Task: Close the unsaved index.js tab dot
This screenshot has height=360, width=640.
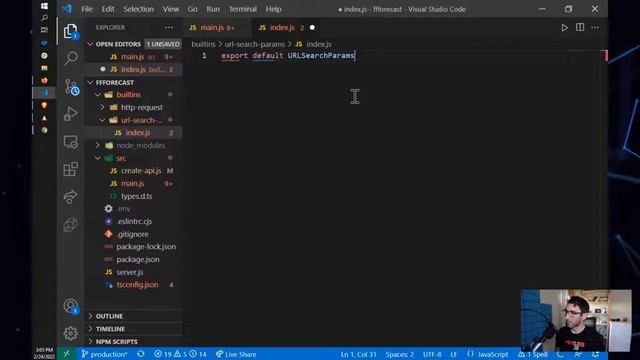Action: tap(312, 27)
